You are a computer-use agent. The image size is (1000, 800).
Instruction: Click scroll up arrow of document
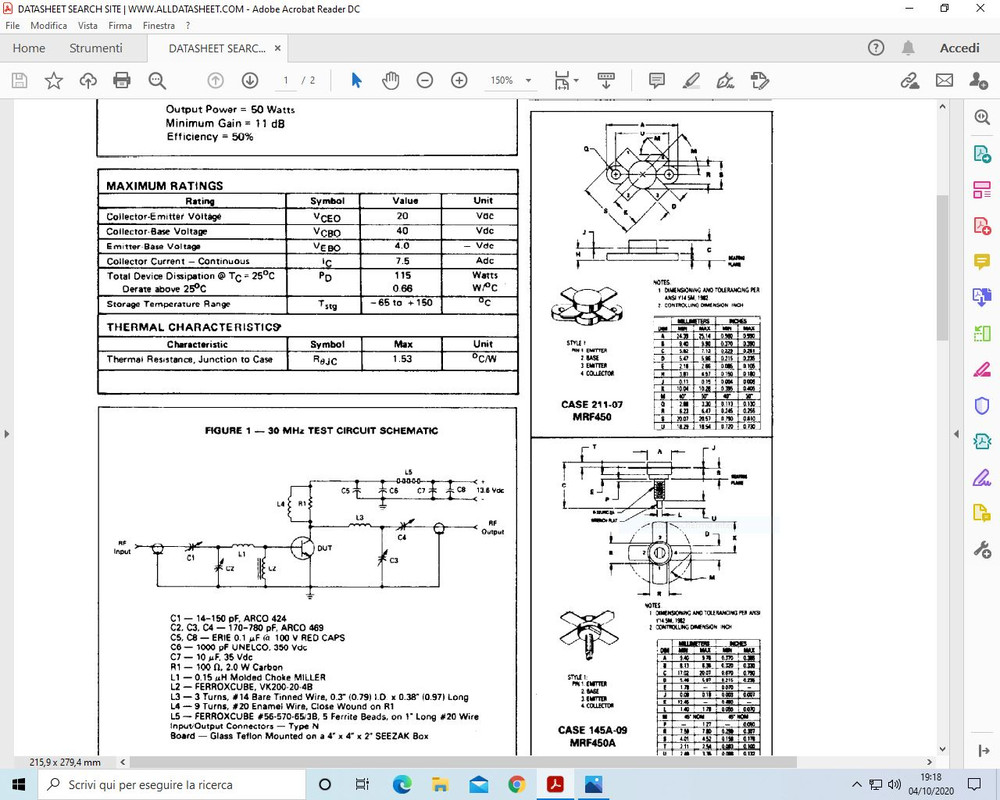pyautogui.click(x=943, y=107)
